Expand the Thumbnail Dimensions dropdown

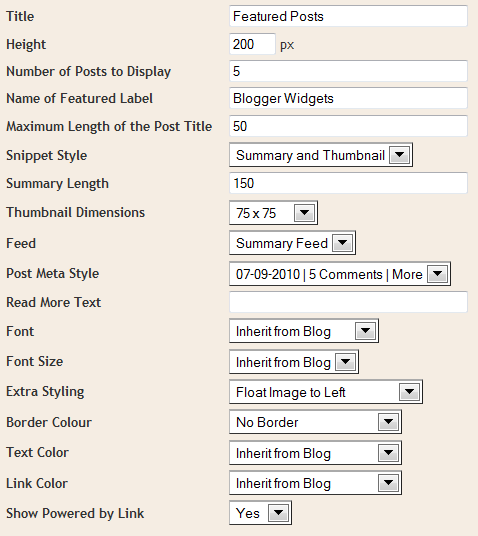pos(273,213)
